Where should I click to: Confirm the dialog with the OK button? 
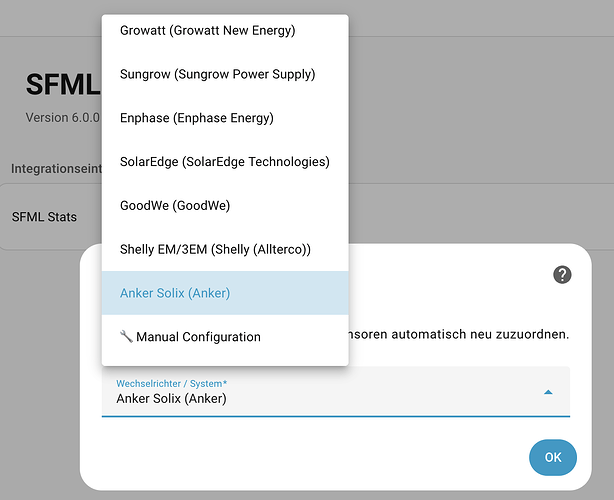pyautogui.click(x=553, y=457)
